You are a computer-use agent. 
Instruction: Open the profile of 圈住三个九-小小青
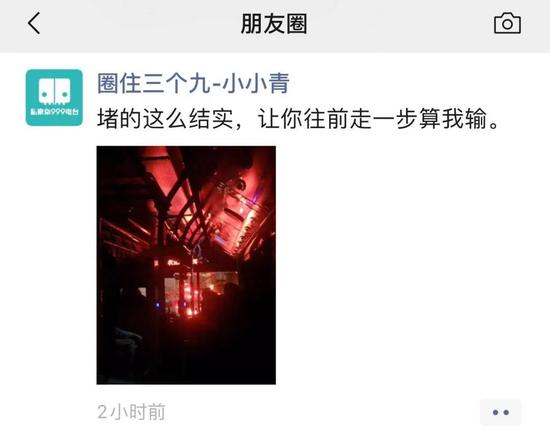[193, 83]
